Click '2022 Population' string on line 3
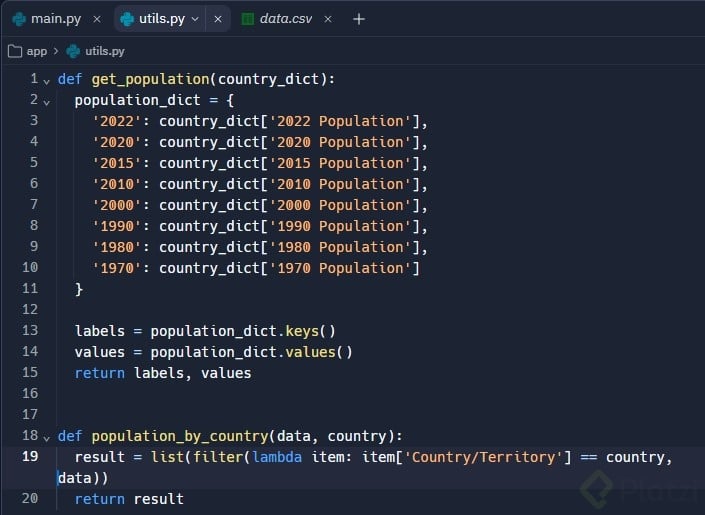The height and width of the screenshot is (515, 705). 340,121
